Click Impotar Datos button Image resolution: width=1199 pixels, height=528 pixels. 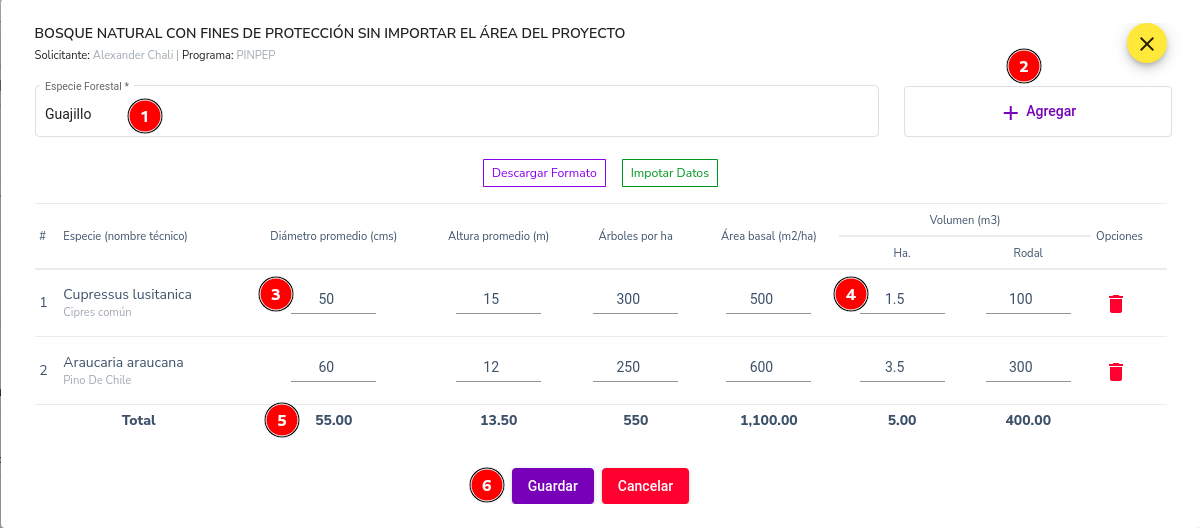click(x=670, y=173)
